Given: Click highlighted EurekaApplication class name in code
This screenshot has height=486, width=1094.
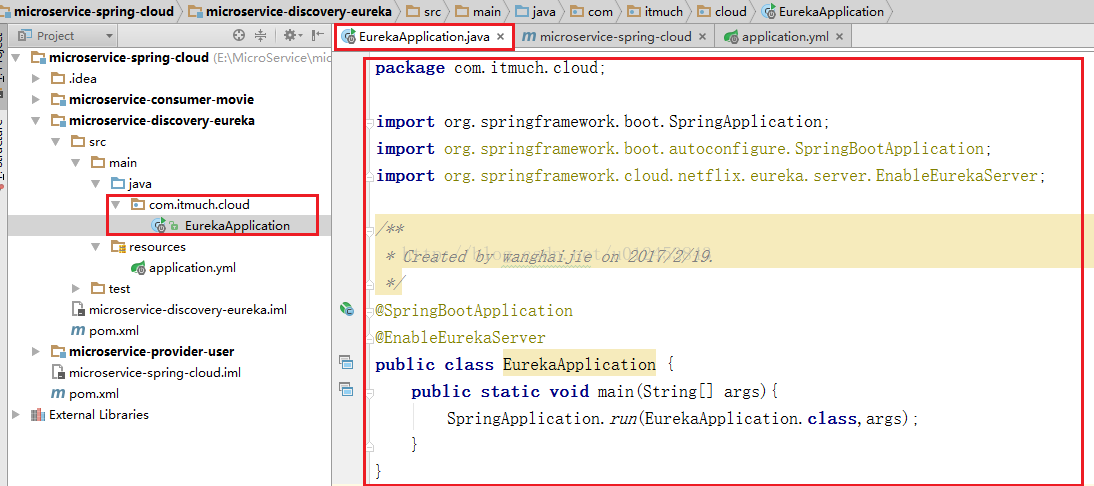Looking at the screenshot, I should coord(579,364).
